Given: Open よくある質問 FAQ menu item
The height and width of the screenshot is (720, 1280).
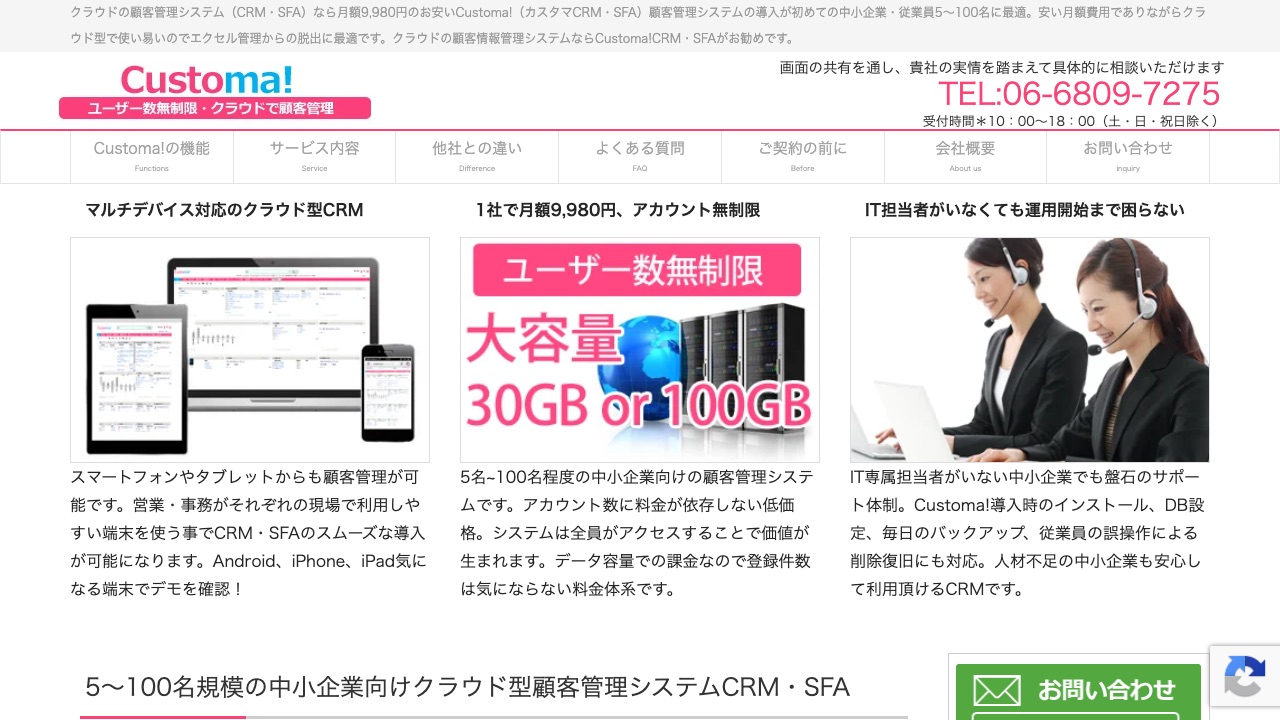Looking at the screenshot, I should click(640, 157).
